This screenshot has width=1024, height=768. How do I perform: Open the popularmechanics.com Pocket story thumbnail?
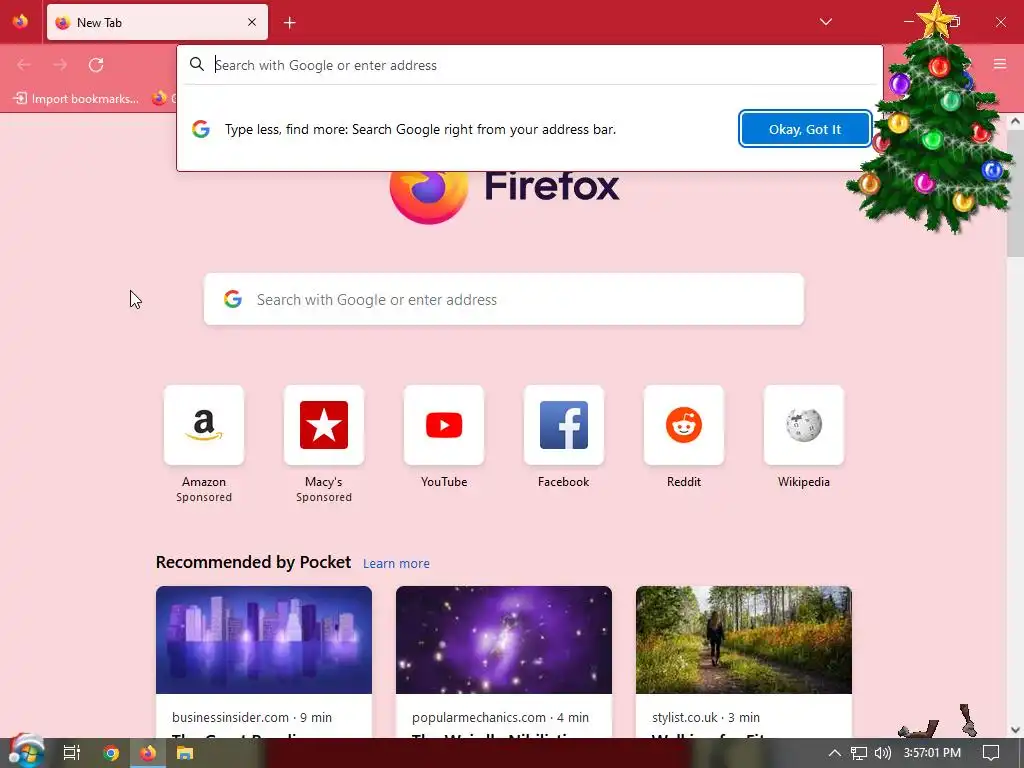coord(504,640)
